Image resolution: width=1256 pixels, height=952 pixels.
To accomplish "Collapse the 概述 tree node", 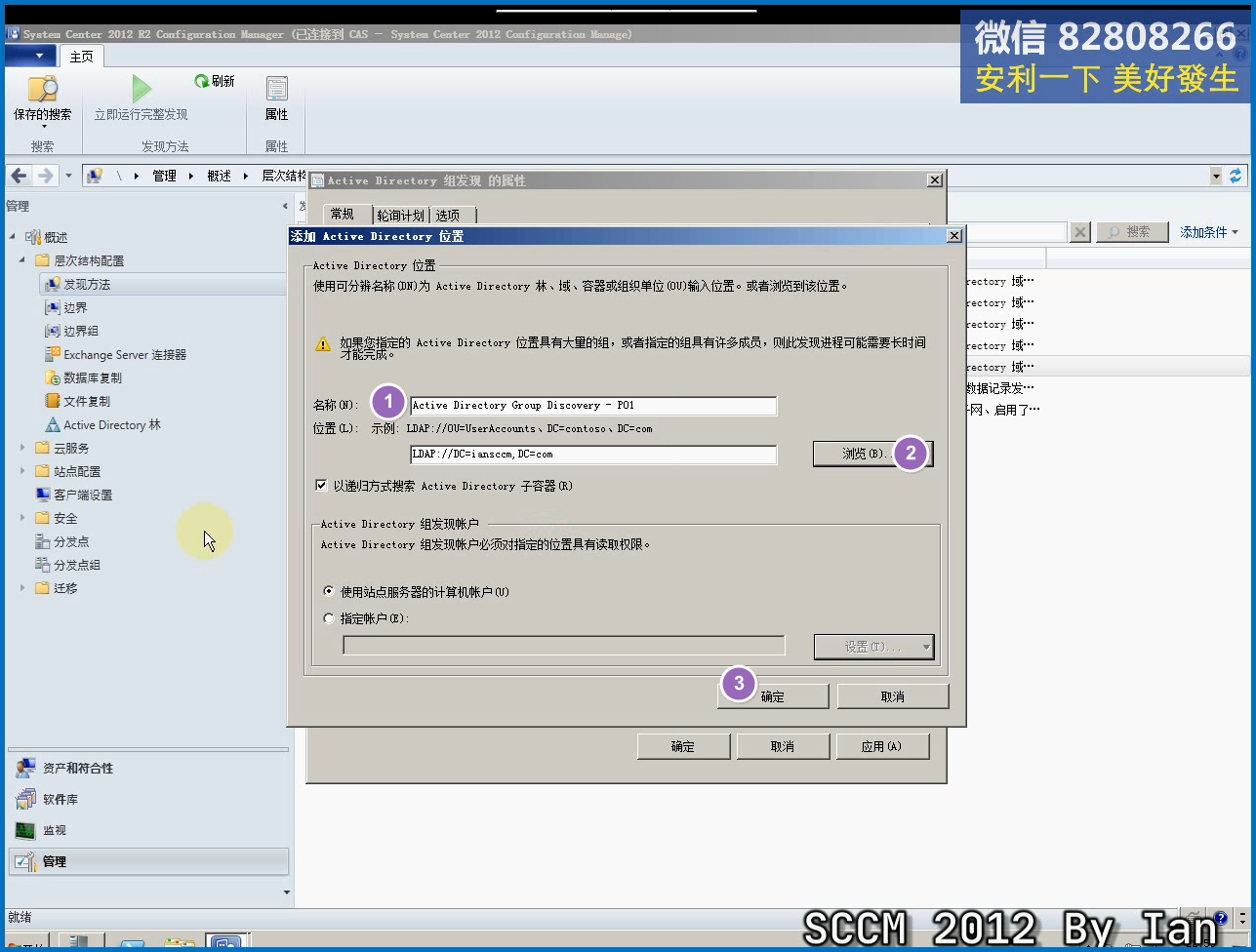I will click(x=13, y=237).
